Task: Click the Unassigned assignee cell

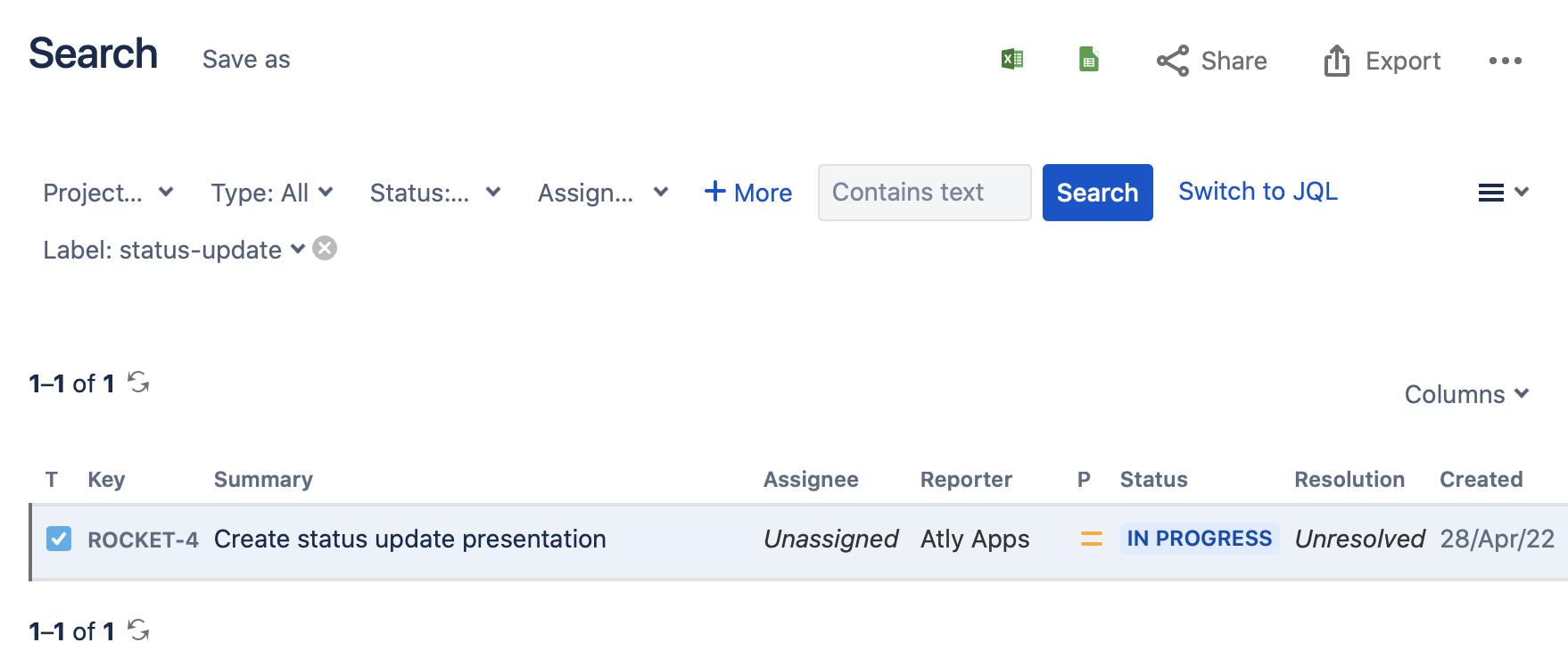Action: [830, 539]
